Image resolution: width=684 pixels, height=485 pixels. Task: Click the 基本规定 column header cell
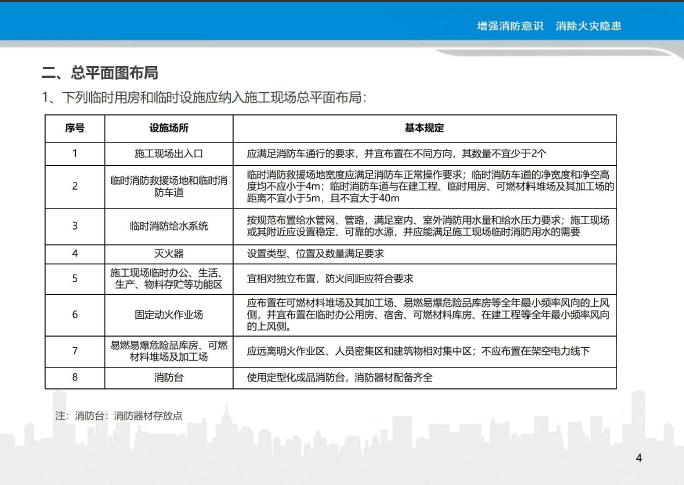click(x=424, y=128)
